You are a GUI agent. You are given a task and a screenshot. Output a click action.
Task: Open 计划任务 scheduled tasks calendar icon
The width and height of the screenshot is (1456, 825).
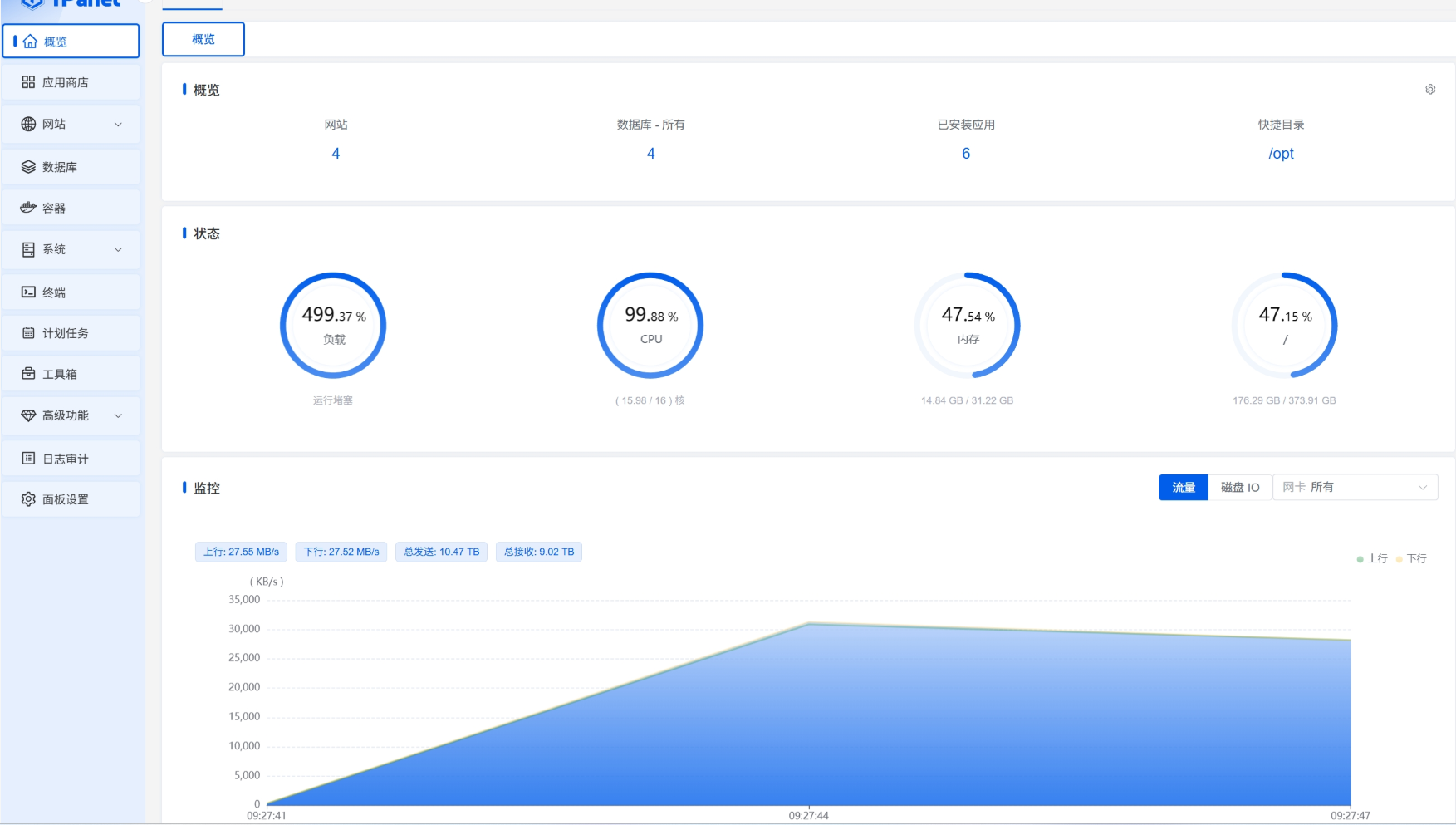pos(28,333)
